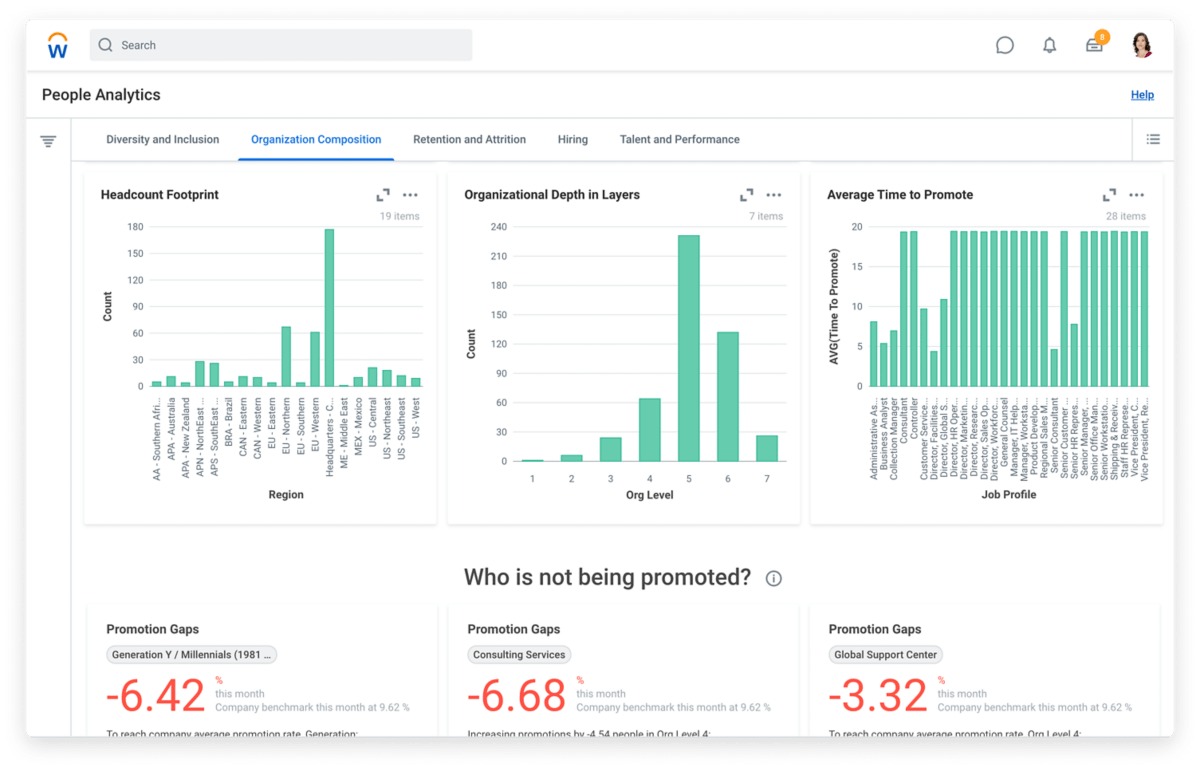Click the Headquarters bar in Headcount Footprint
1200x770 pixels.
click(x=329, y=308)
